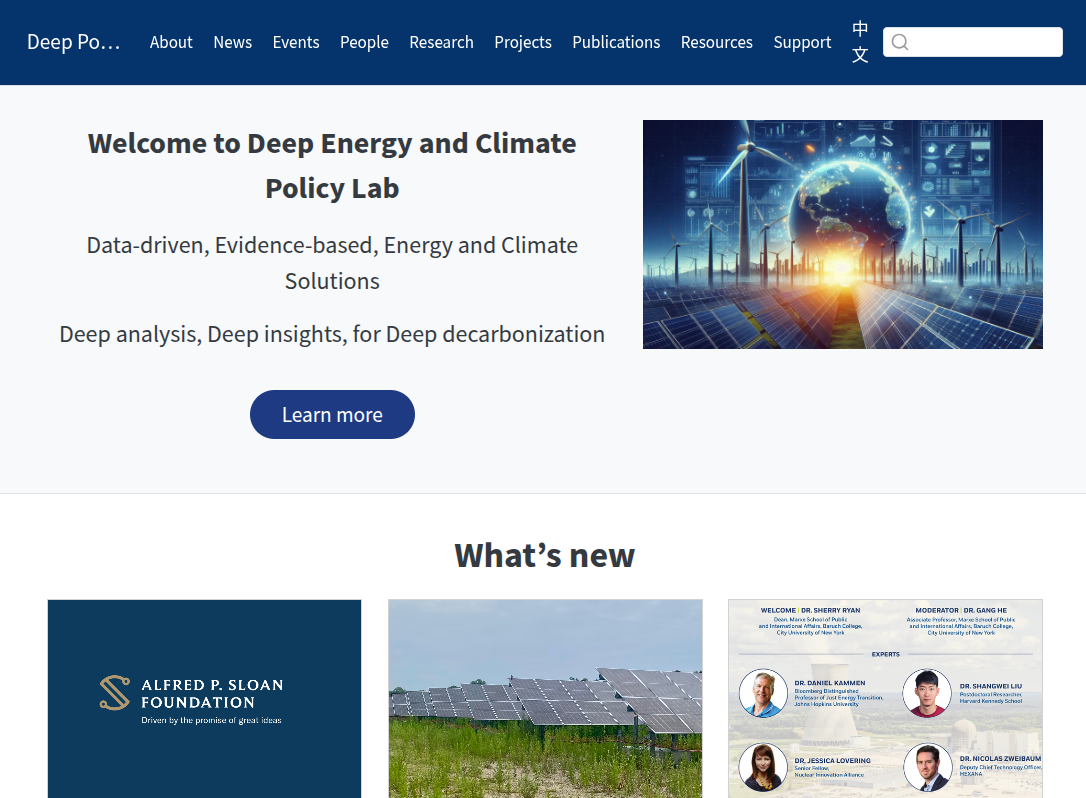Screen dimensions: 1086x798
Task: Click the wind turbine globe hero image
Action: (842, 235)
